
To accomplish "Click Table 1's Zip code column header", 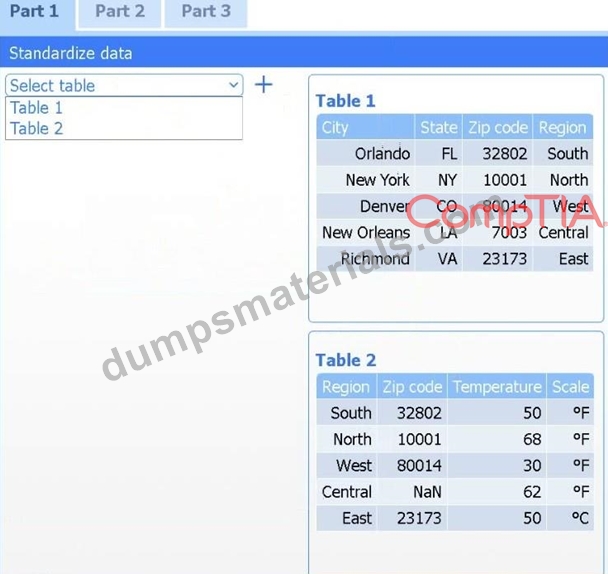I will coord(498,127).
